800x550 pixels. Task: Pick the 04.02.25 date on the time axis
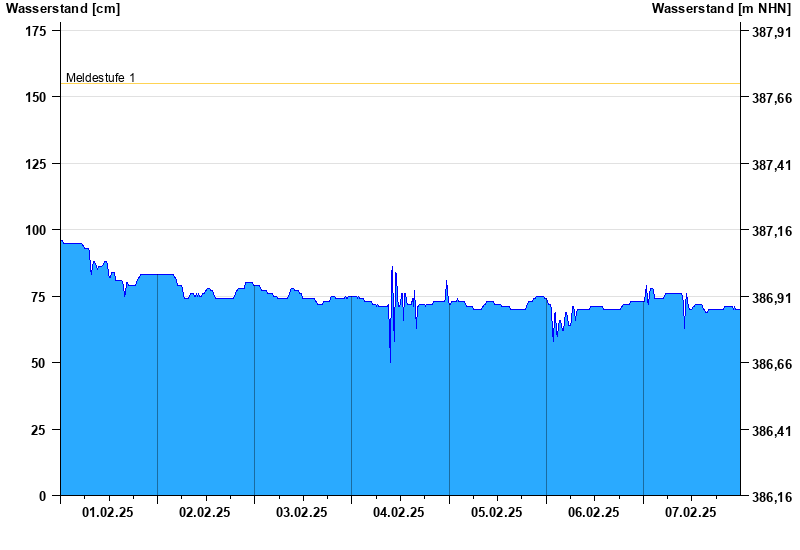399,512
